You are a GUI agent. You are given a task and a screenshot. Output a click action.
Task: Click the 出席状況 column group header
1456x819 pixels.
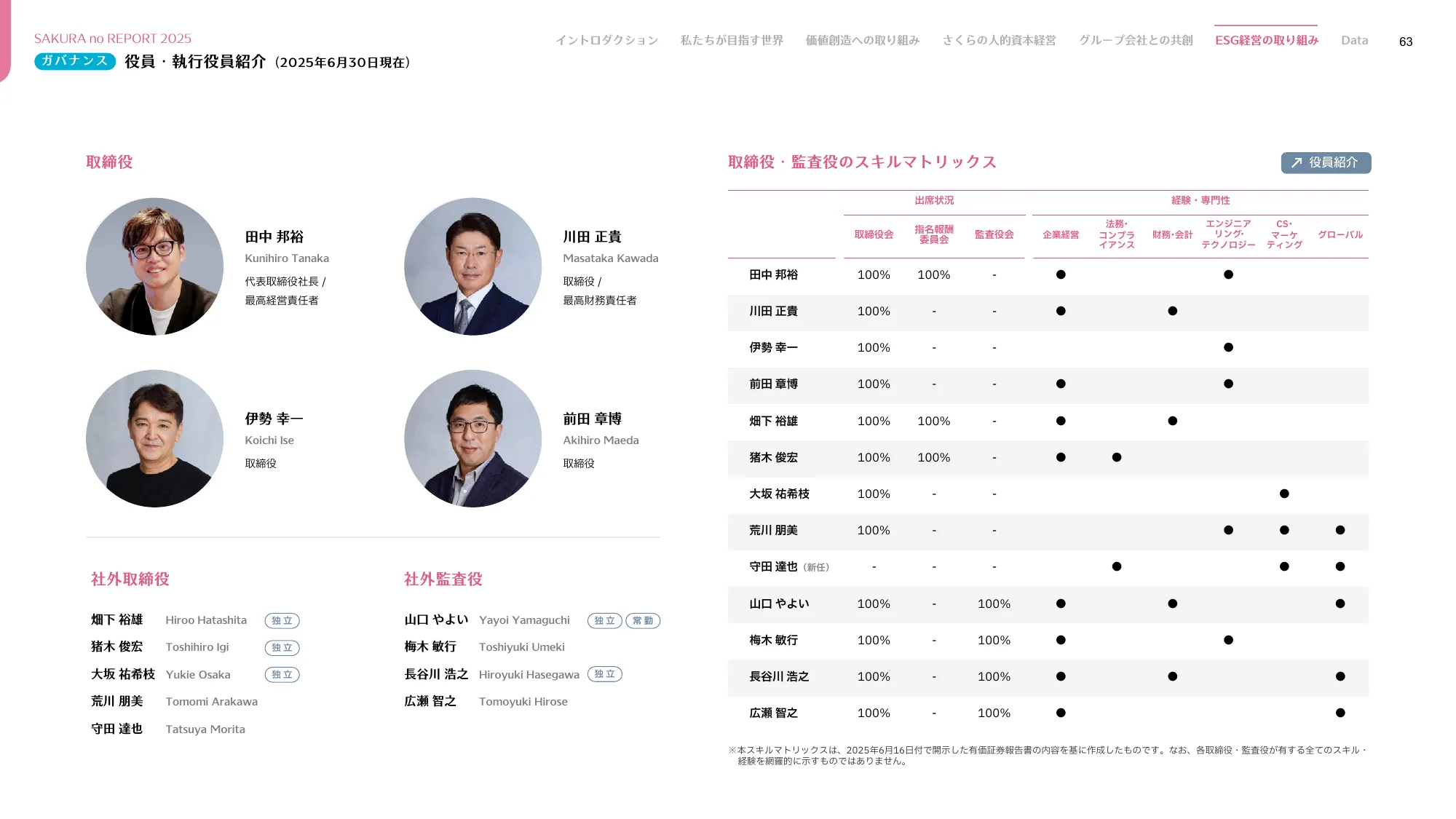pyautogui.click(x=934, y=201)
